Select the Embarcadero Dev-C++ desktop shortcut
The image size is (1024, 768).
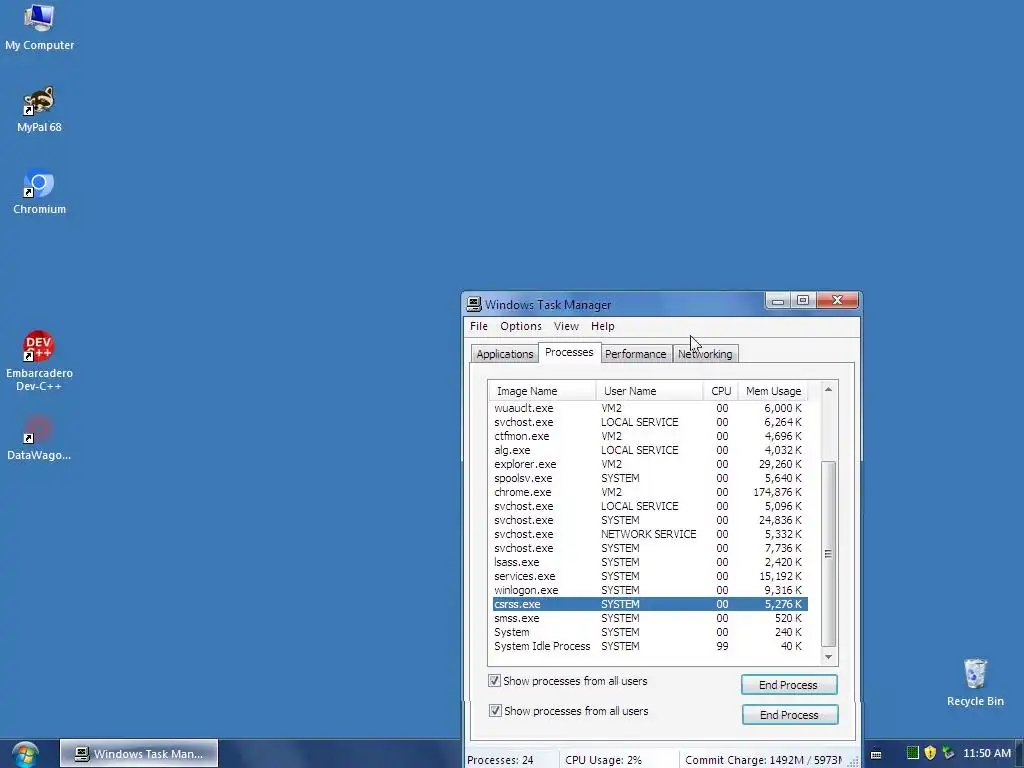coord(39,361)
